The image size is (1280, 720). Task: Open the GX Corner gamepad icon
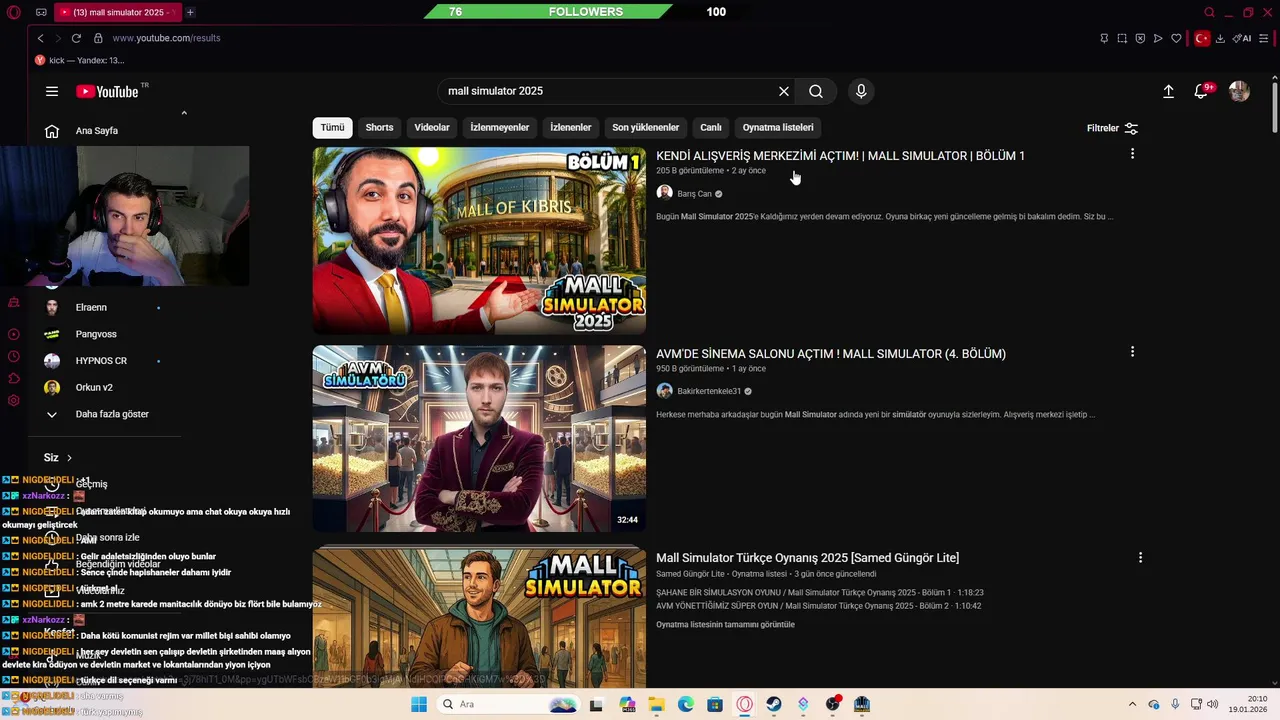(x=41, y=12)
